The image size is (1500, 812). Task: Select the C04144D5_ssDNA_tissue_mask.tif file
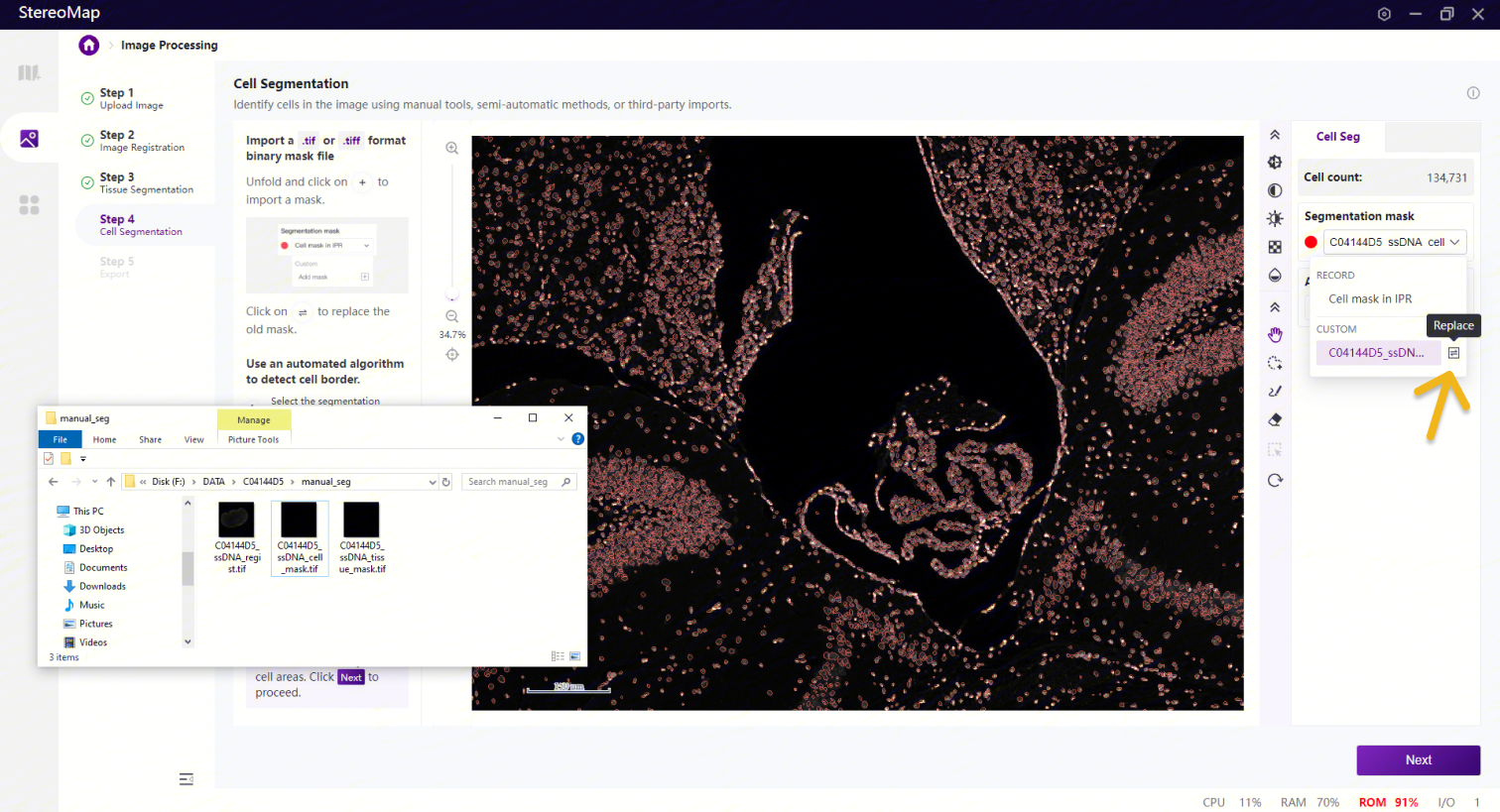[362, 538]
